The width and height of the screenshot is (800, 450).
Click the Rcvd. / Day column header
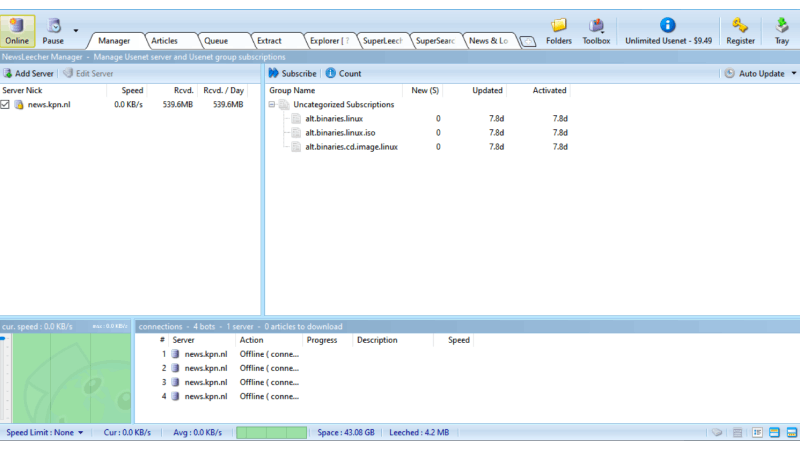click(x=223, y=90)
